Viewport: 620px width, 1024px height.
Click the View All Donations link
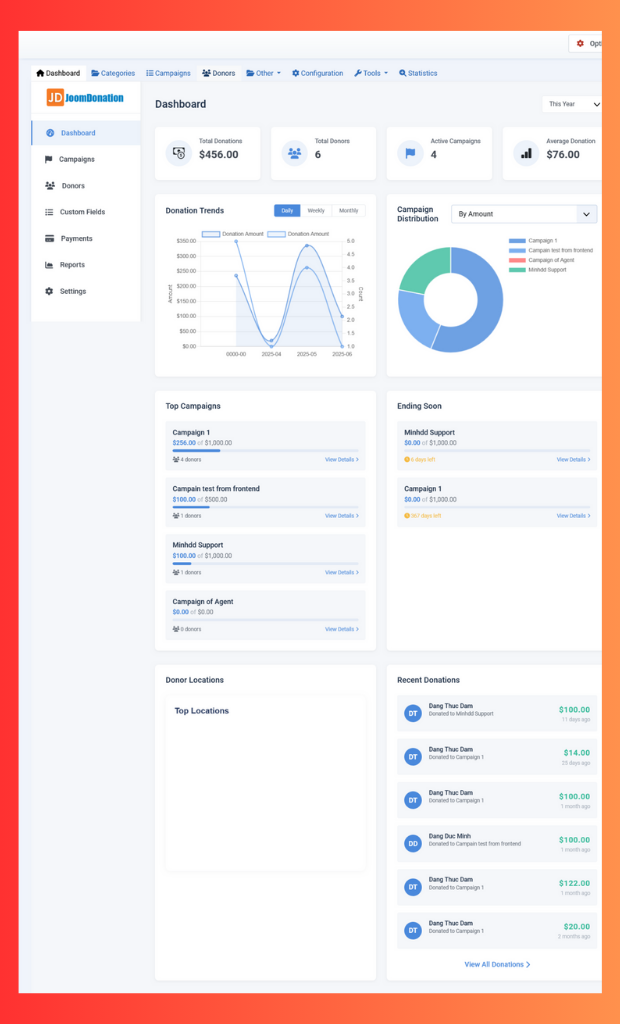click(x=497, y=964)
